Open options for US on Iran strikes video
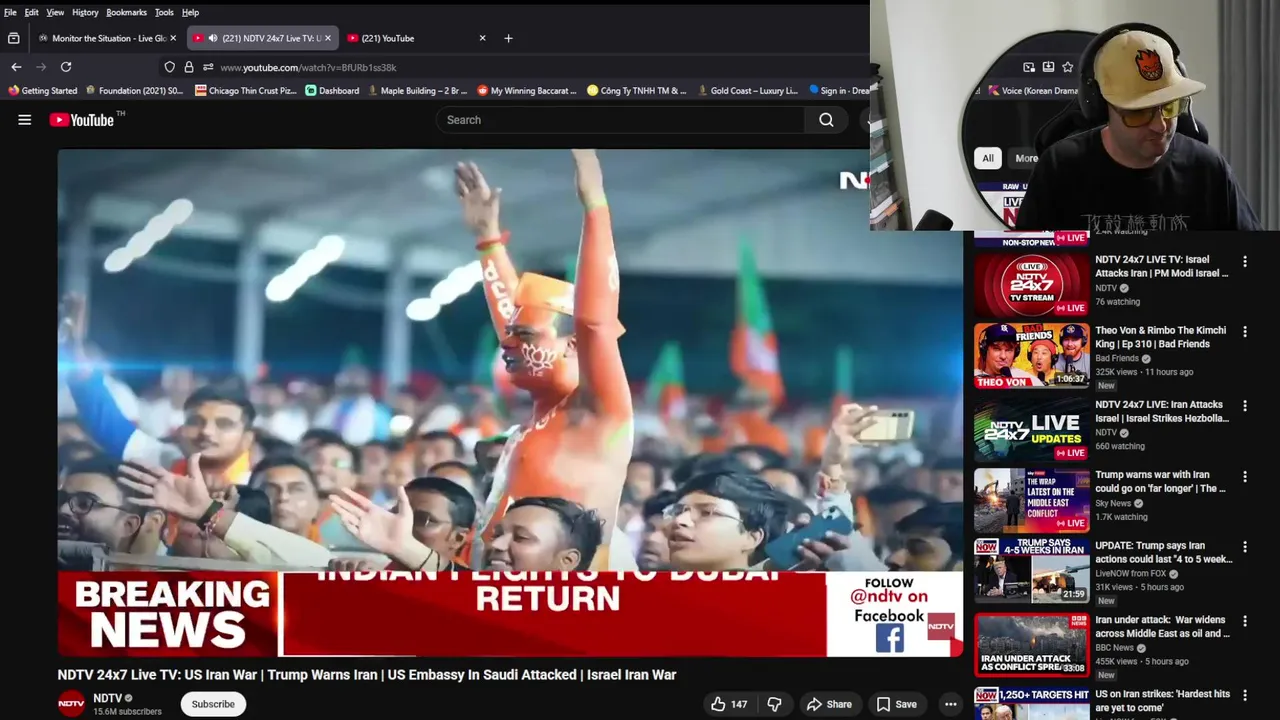The width and height of the screenshot is (1280, 720). pyautogui.click(x=1245, y=696)
